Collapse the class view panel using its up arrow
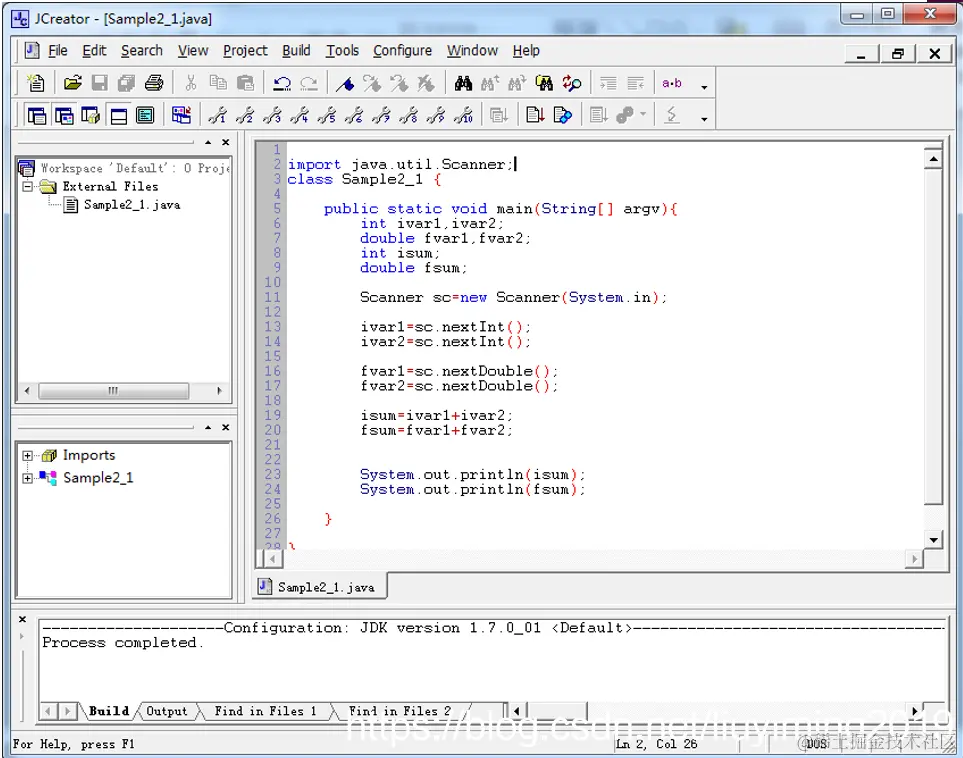Screen dimensions: 963x758 (208, 428)
